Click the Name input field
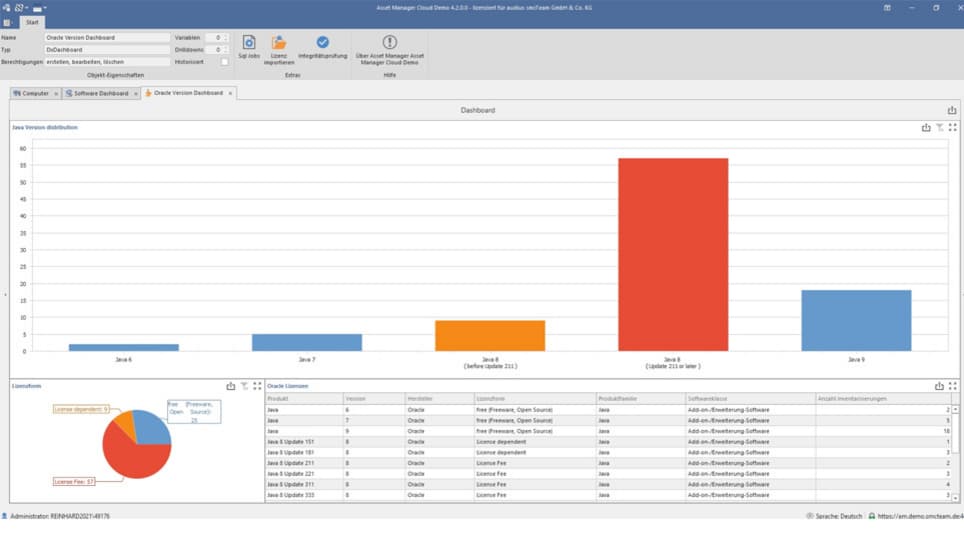Image resolution: width=964 pixels, height=542 pixels. click(107, 37)
